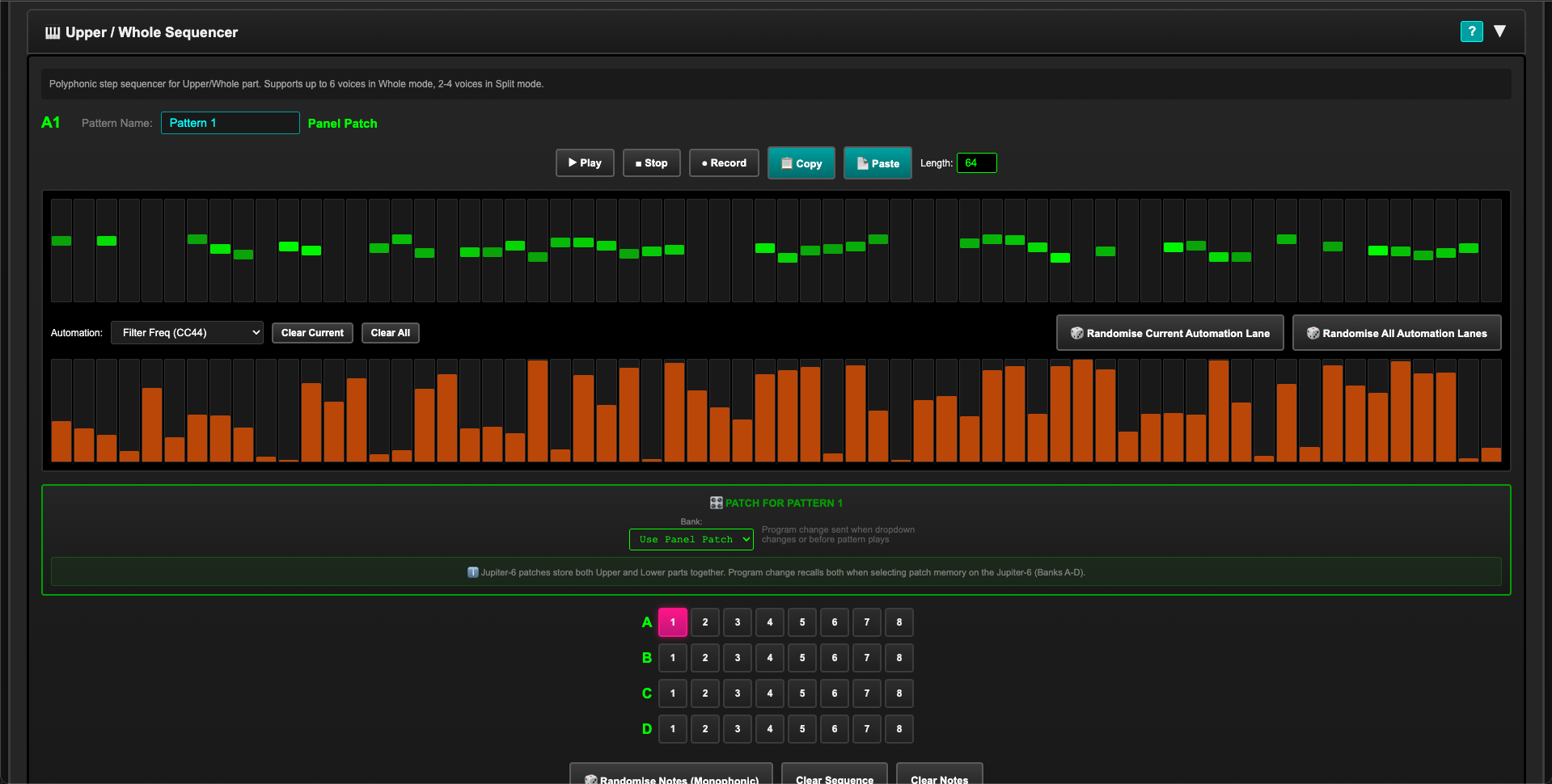Image resolution: width=1552 pixels, height=784 pixels.
Task: Select pattern slot 3 in bank B
Action: click(x=737, y=658)
